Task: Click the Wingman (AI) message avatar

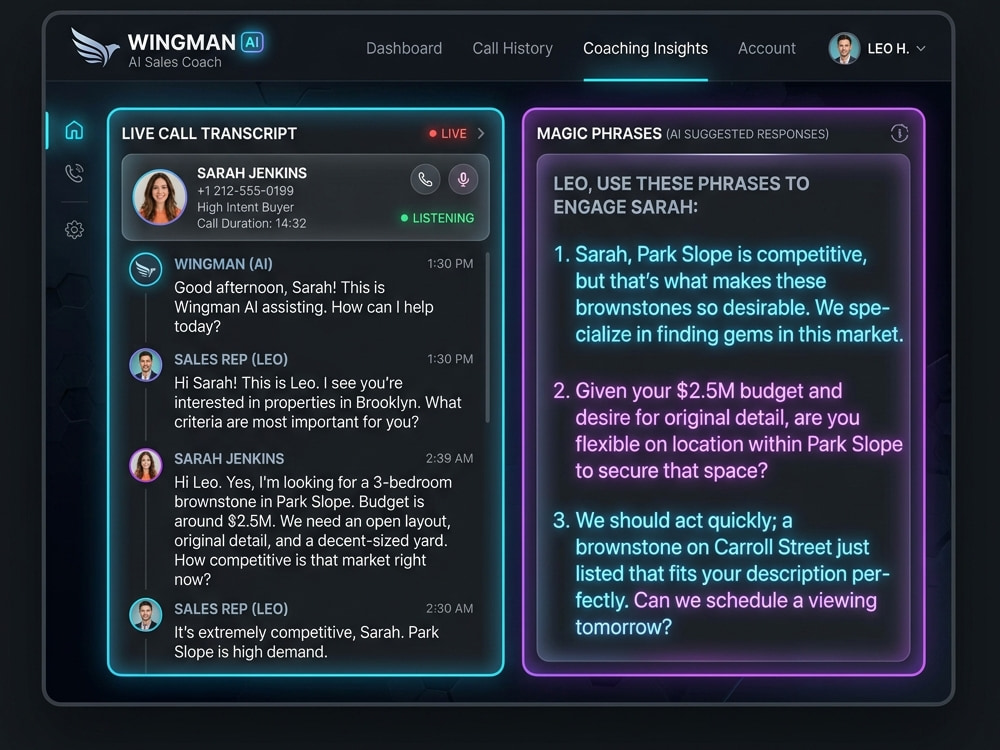Action: pos(145,269)
